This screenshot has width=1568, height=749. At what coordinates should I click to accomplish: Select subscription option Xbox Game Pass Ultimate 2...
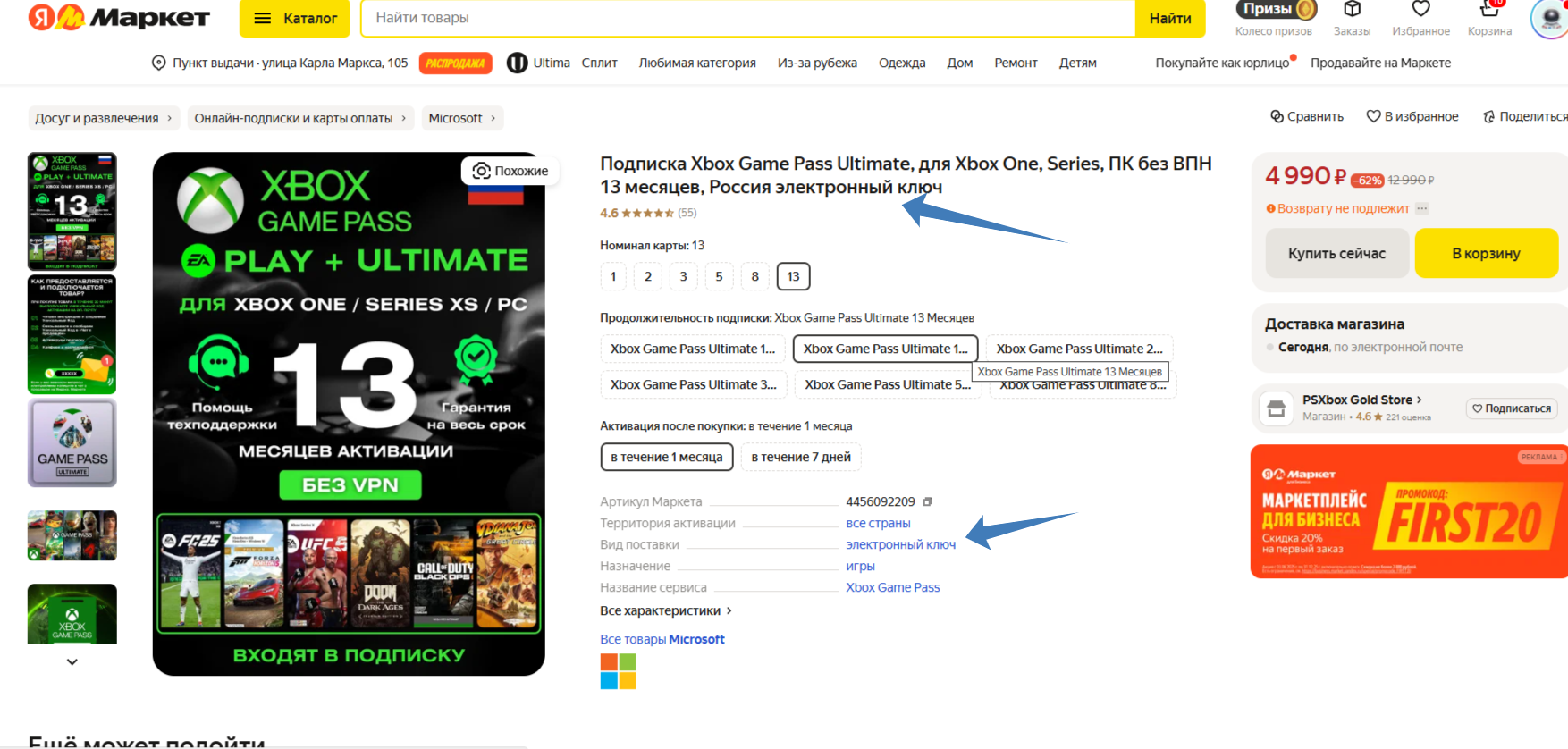pos(1080,349)
